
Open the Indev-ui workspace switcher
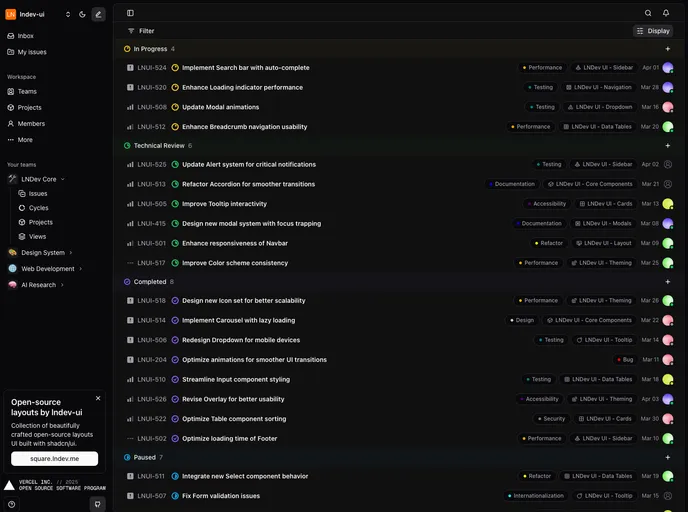[x=38, y=14]
